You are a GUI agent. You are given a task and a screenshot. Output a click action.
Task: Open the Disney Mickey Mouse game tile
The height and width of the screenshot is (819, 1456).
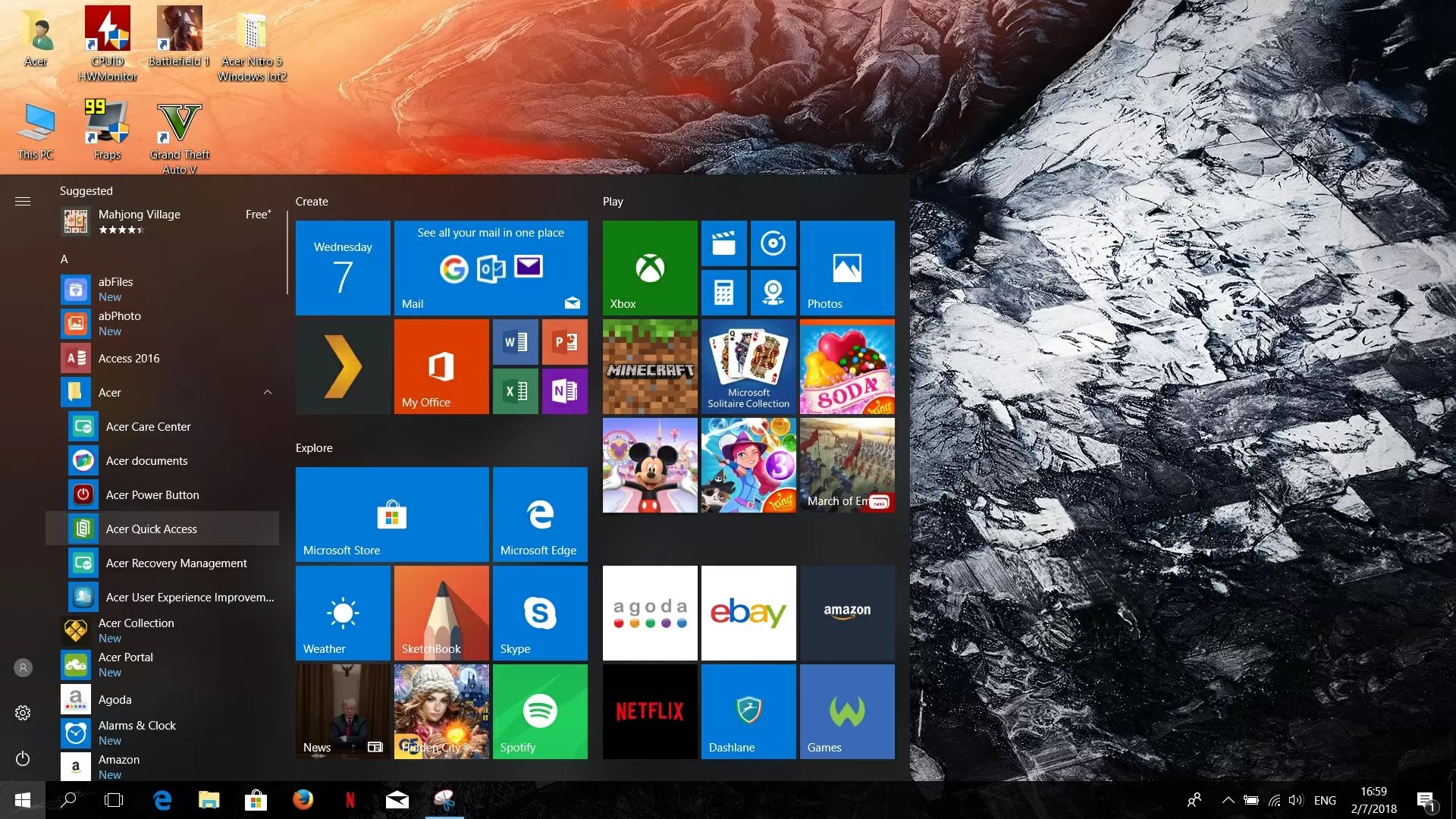tap(650, 465)
